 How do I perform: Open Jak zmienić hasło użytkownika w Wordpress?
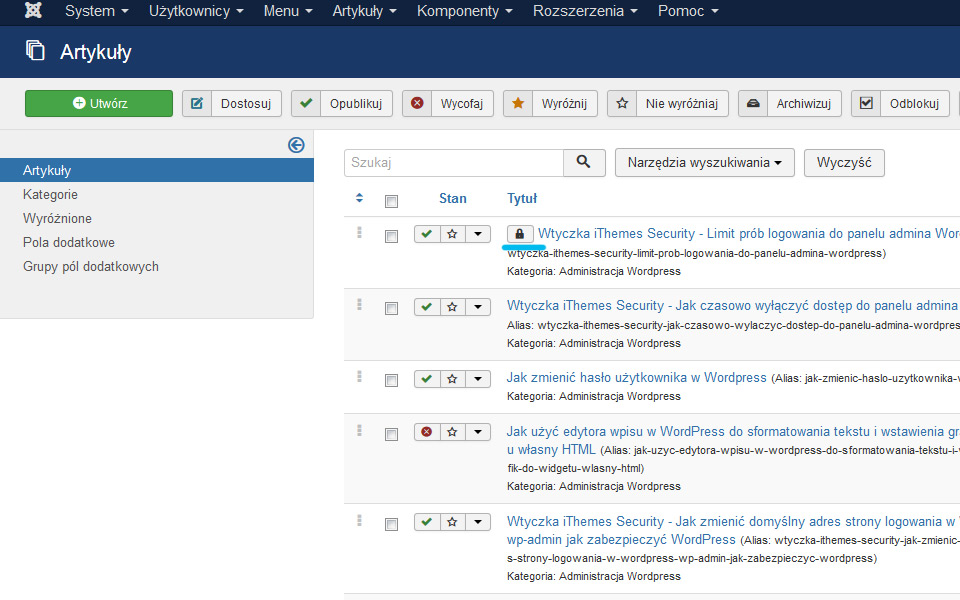click(x=636, y=377)
